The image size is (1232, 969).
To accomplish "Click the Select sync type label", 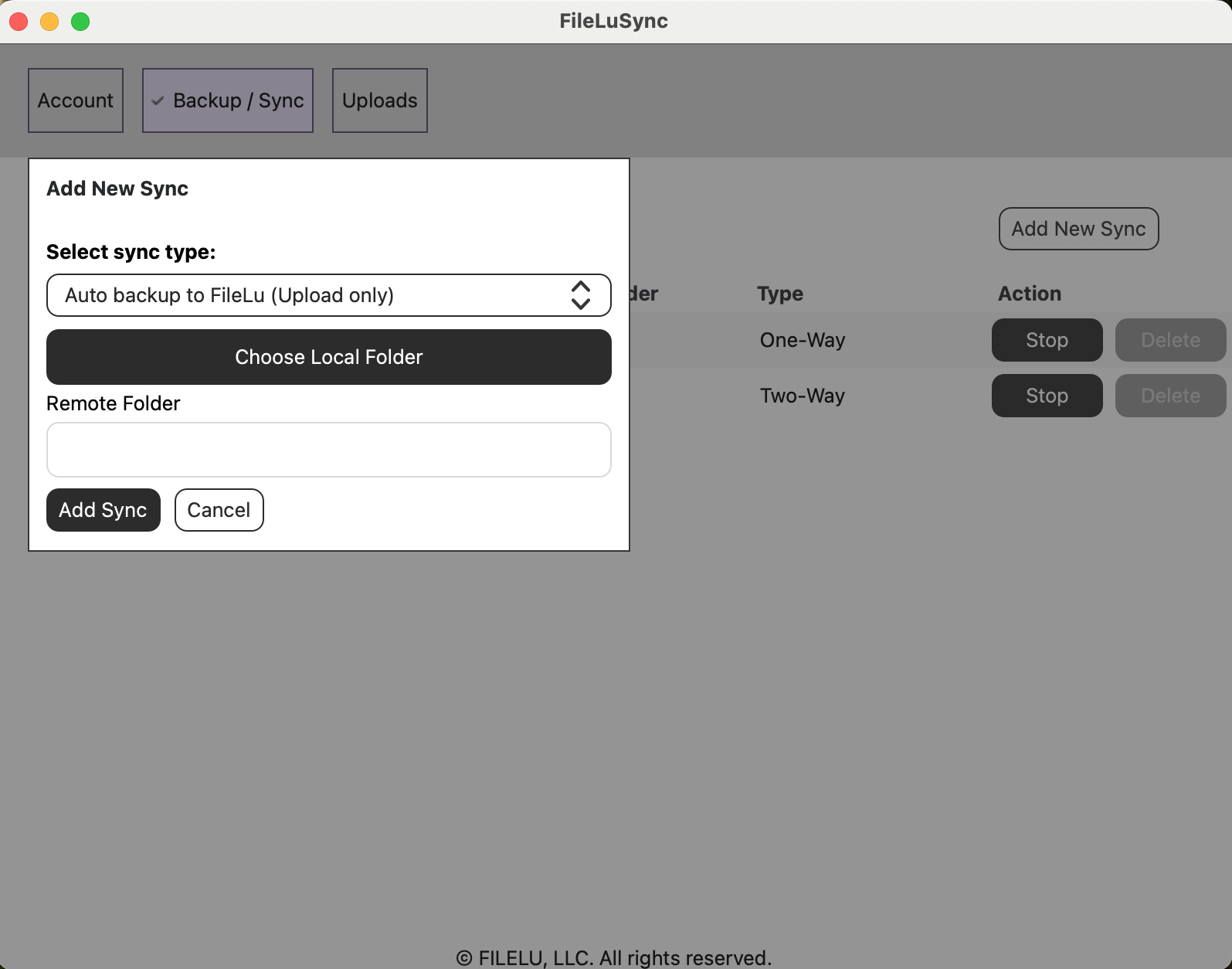I will [x=131, y=252].
